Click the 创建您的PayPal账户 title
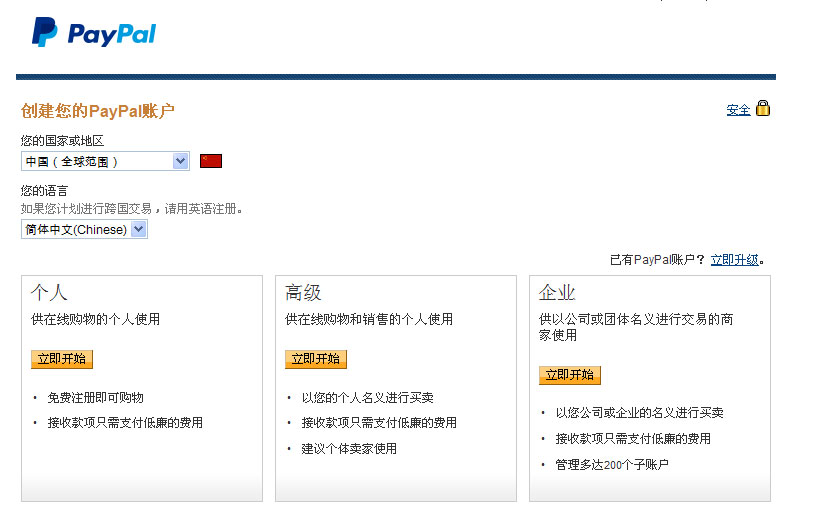The height and width of the screenshot is (521, 814). 98,111
